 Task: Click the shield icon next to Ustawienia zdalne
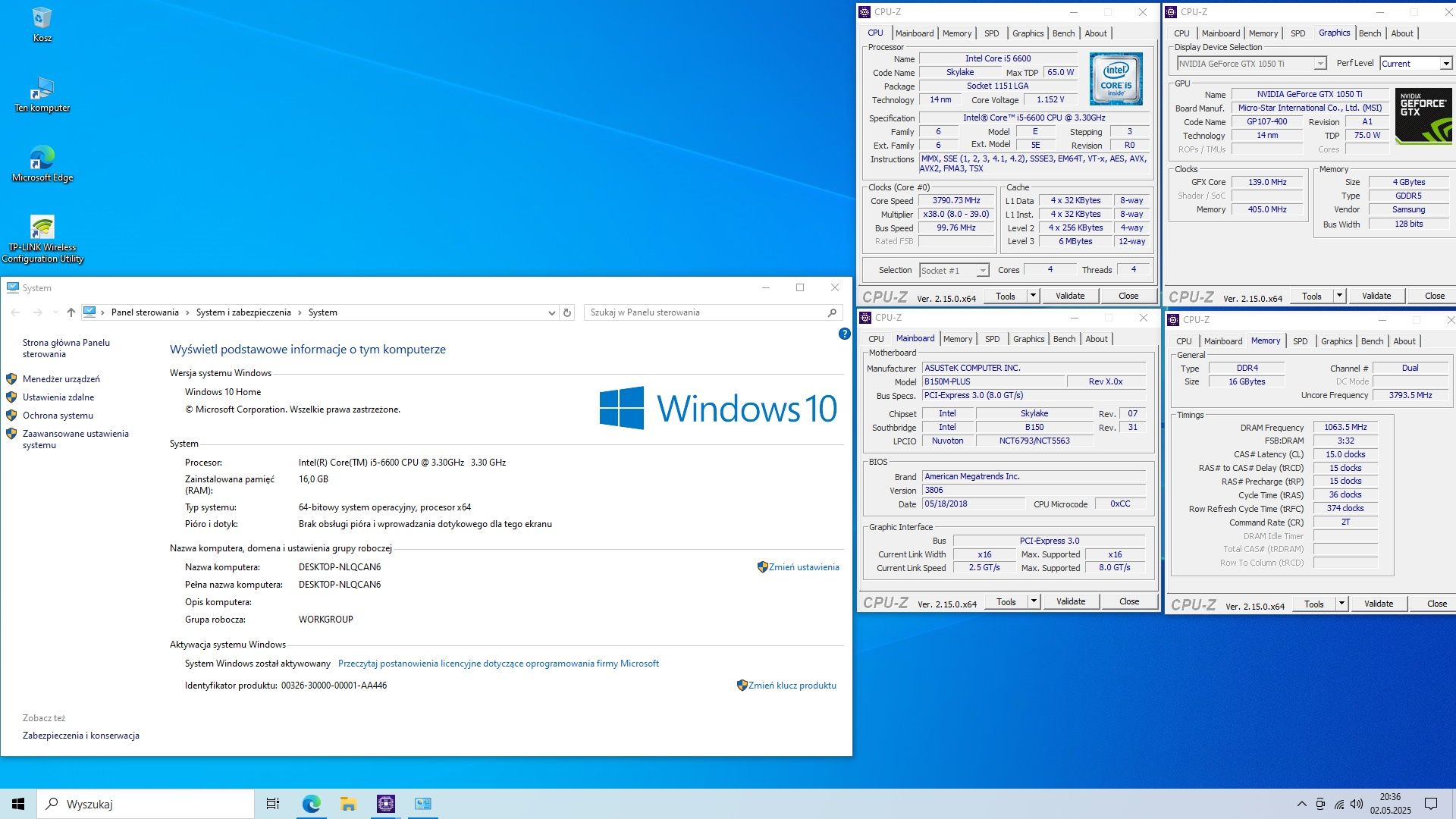(x=11, y=397)
